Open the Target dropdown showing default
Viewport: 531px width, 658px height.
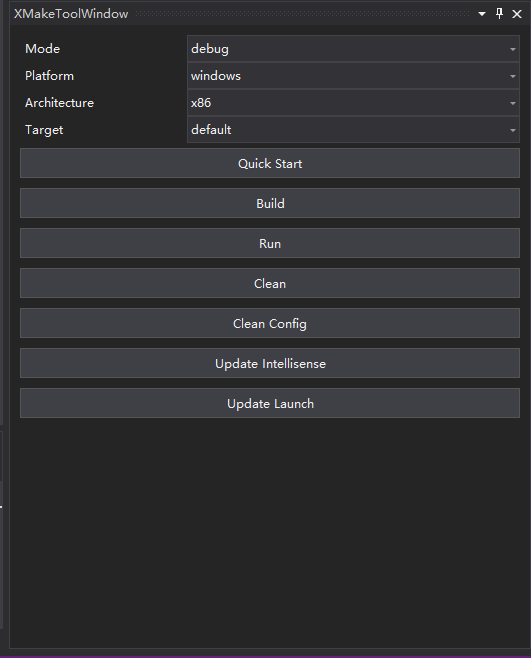pyautogui.click(x=353, y=130)
